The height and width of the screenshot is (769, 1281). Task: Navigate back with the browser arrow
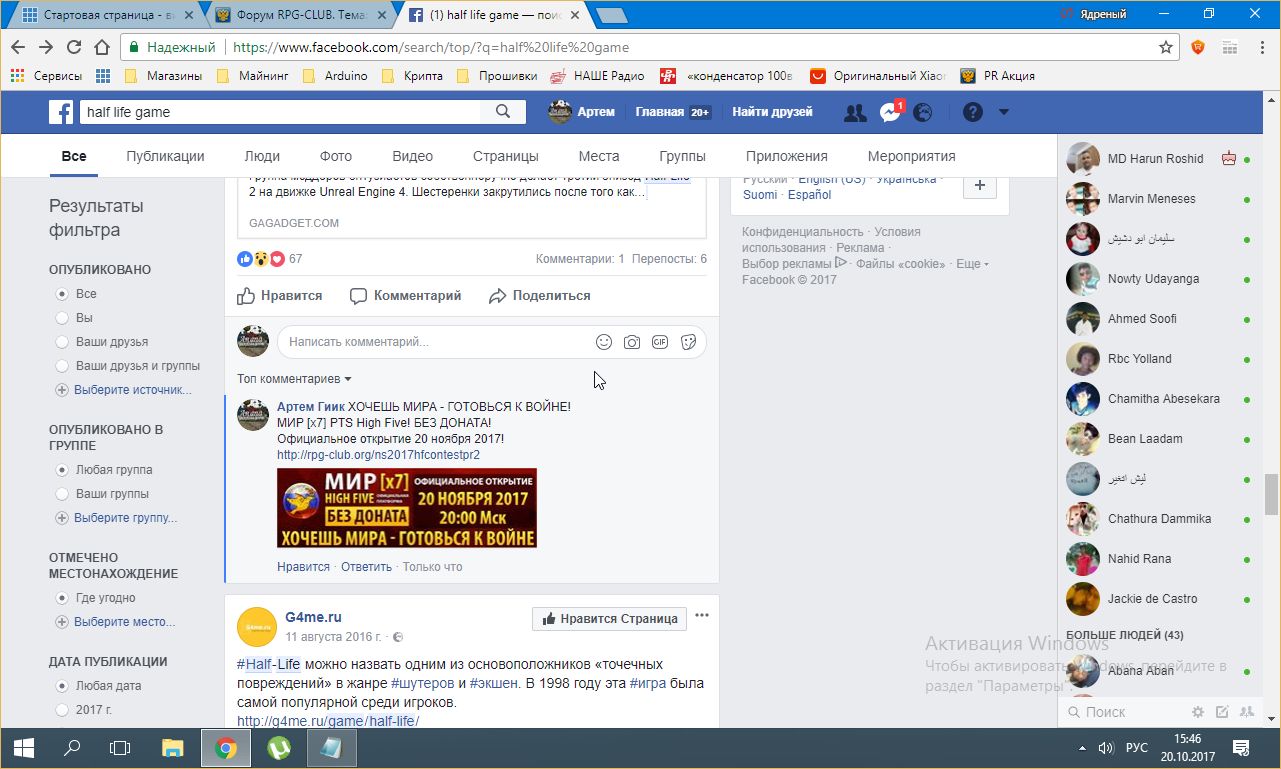[18, 47]
